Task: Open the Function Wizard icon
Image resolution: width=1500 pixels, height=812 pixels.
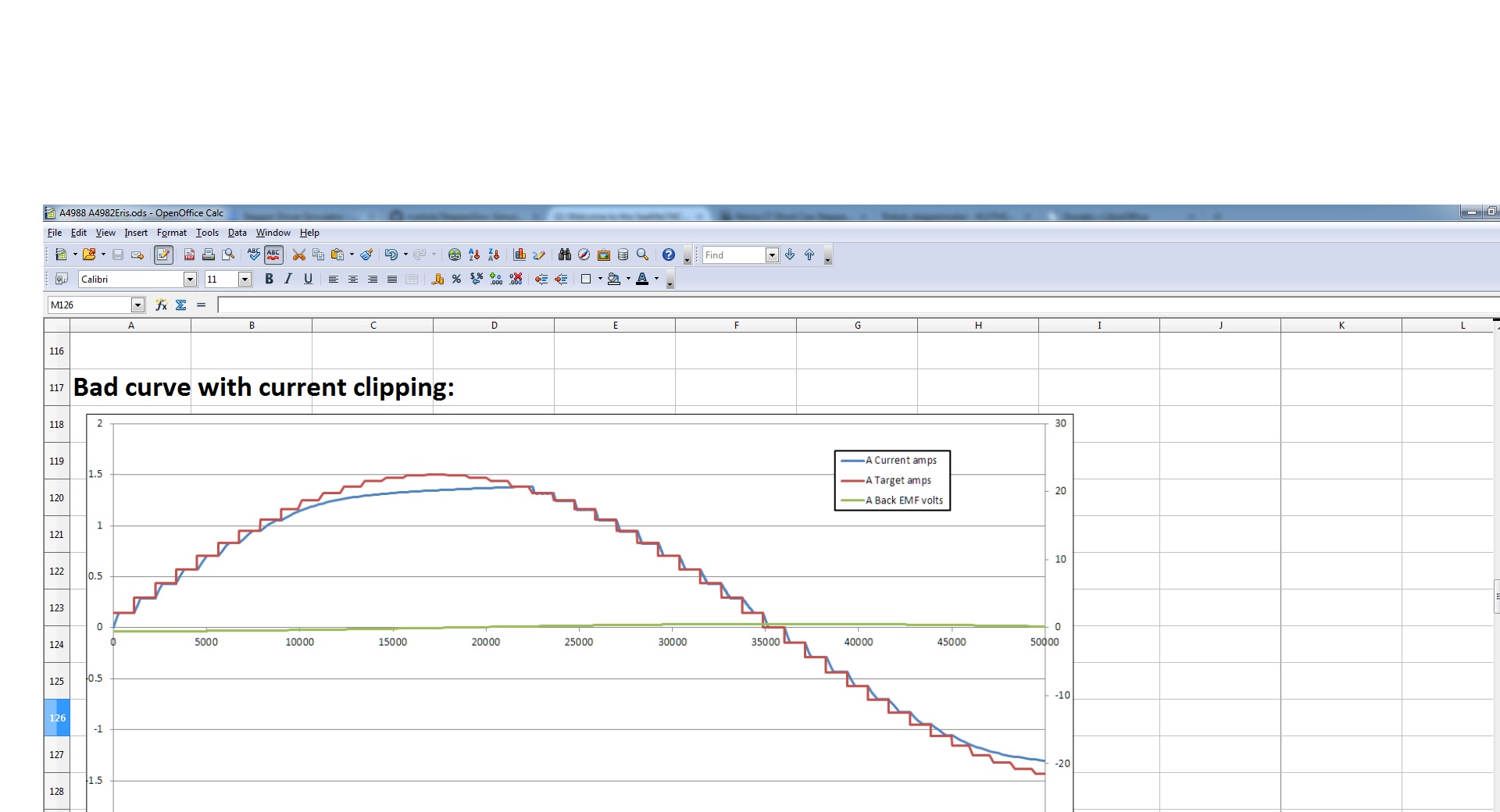Action: (x=161, y=305)
